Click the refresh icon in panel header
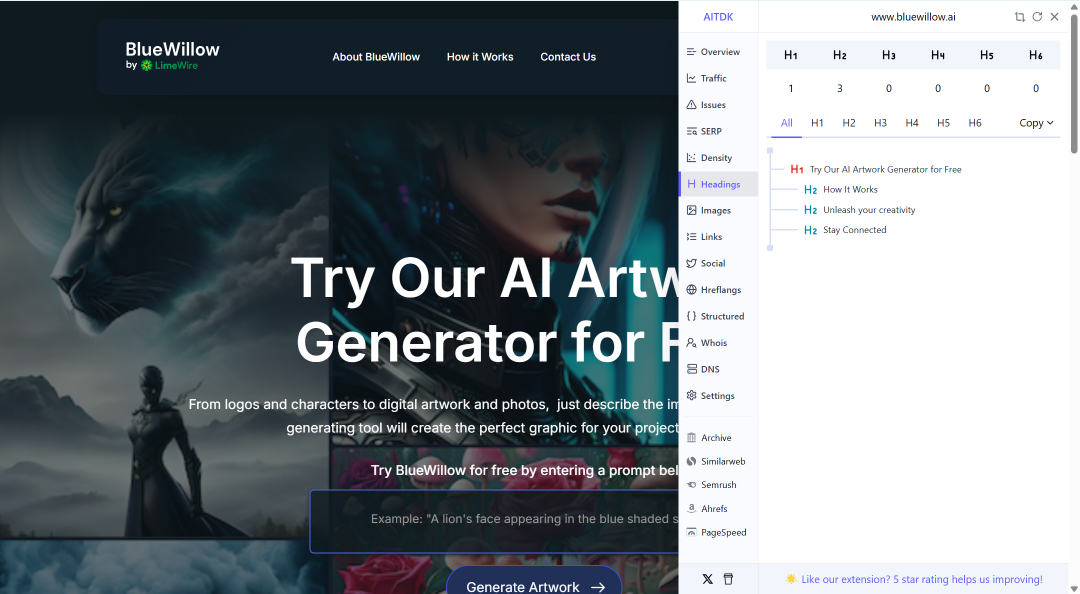The width and height of the screenshot is (1080, 594). (1037, 17)
